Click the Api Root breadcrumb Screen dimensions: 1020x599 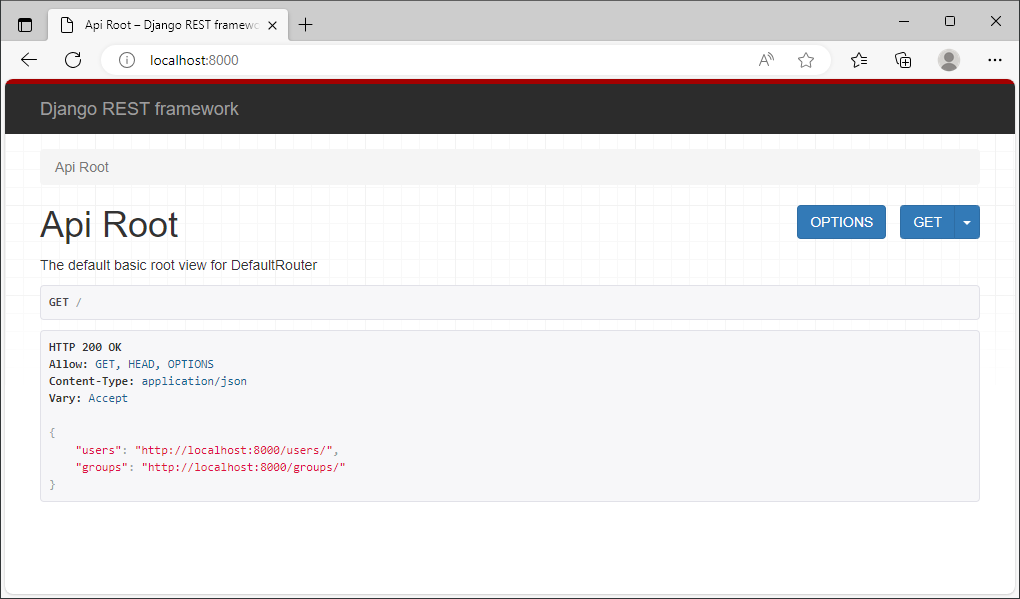81,167
